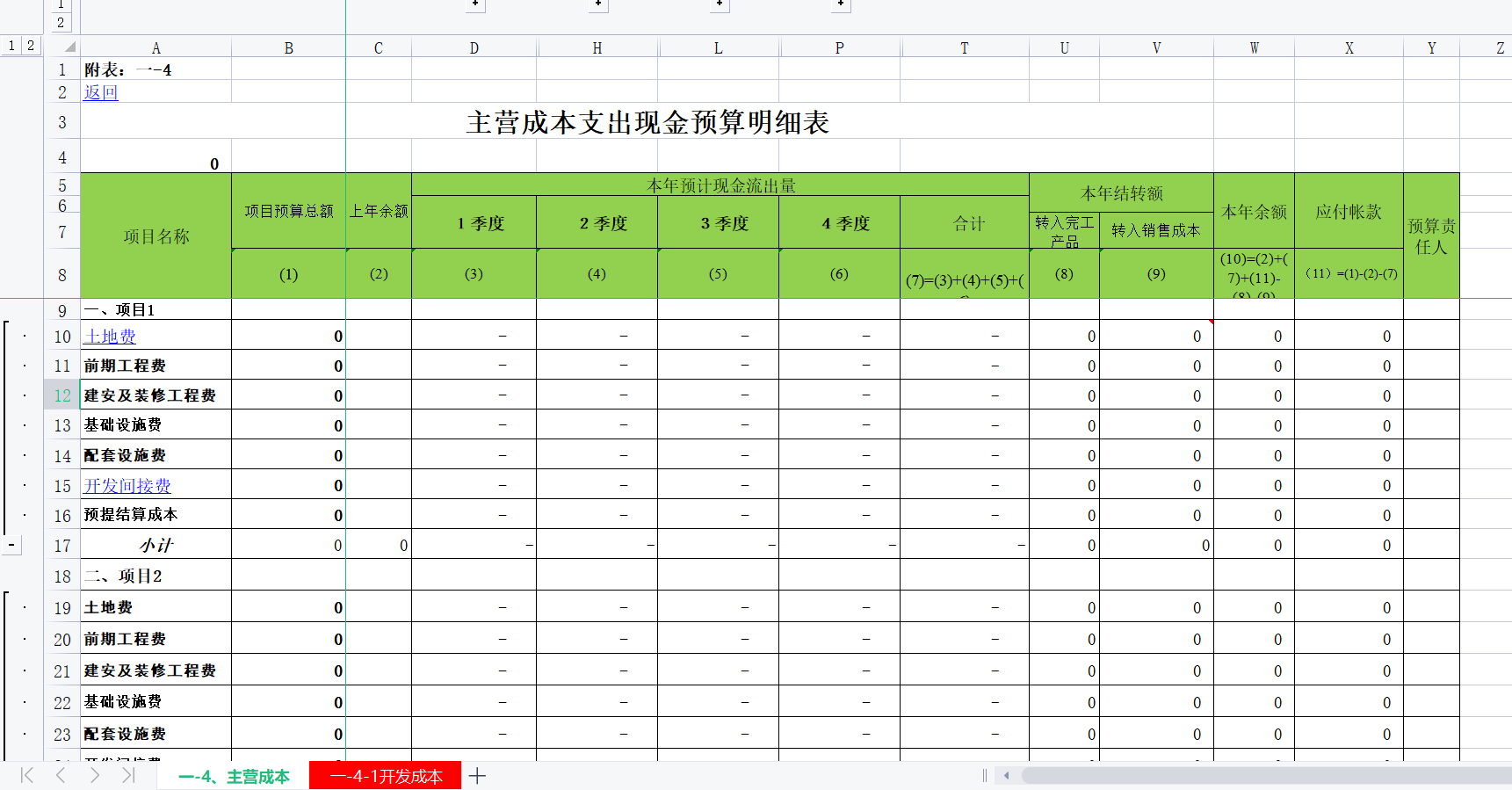The height and width of the screenshot is (790, 1512).
Task: Follow the 返回 link
Action: coord(101,92)
